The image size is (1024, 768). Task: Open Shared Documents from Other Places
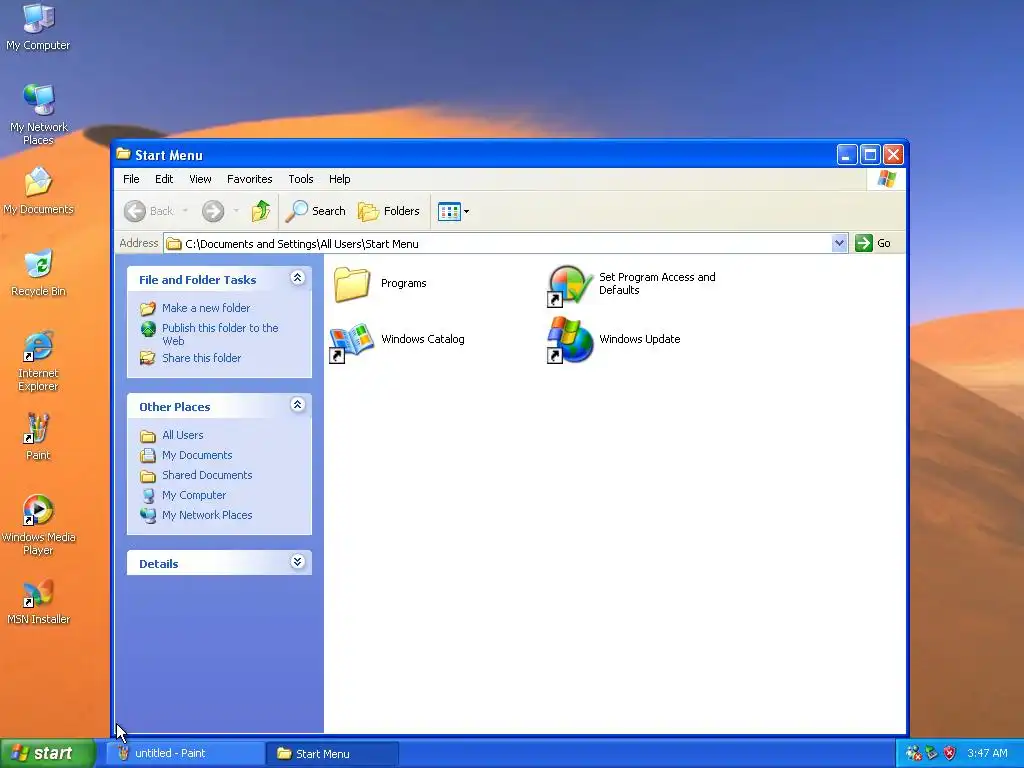pos(207,475)
